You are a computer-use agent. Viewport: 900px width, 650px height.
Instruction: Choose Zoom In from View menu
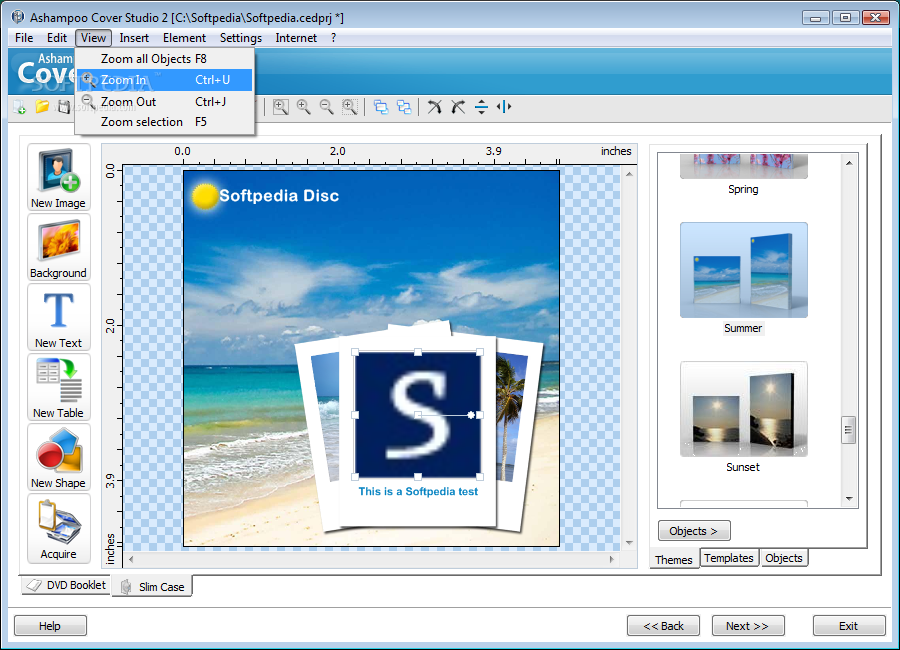[x=164, y=80]
